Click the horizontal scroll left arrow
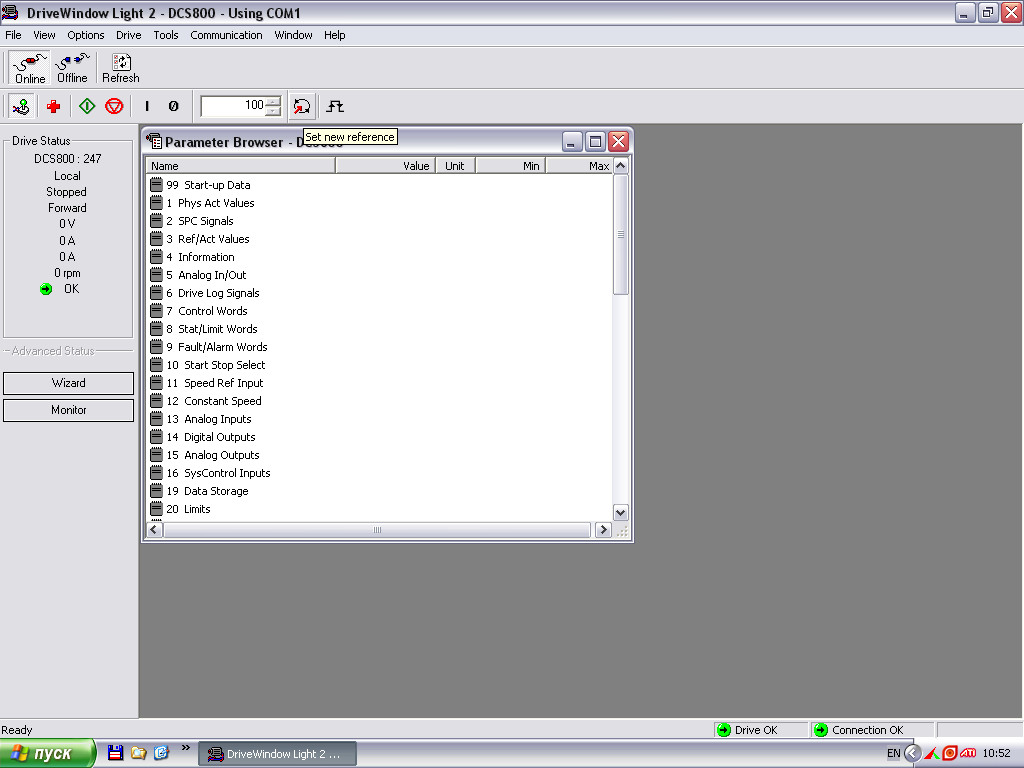The width and height of the screenshot is (1024, 768). pyautogui.click(x=154, y=530)
